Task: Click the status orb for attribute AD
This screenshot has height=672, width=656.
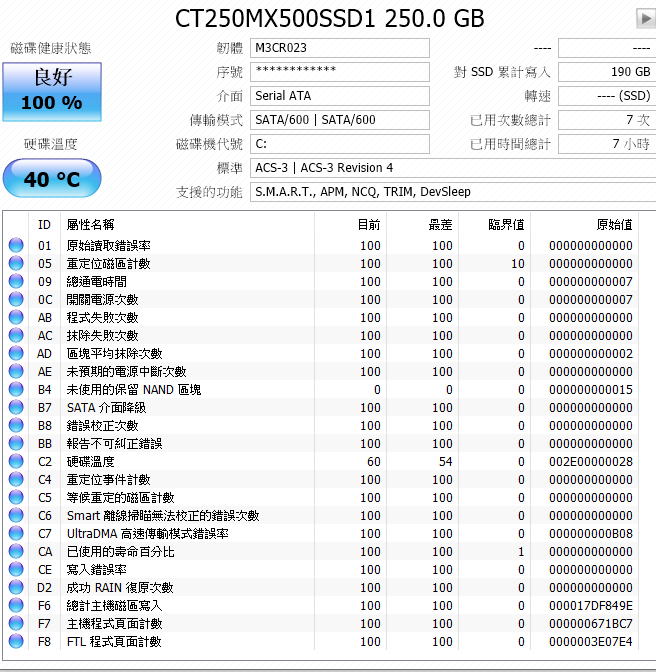Action: point(16,353)
